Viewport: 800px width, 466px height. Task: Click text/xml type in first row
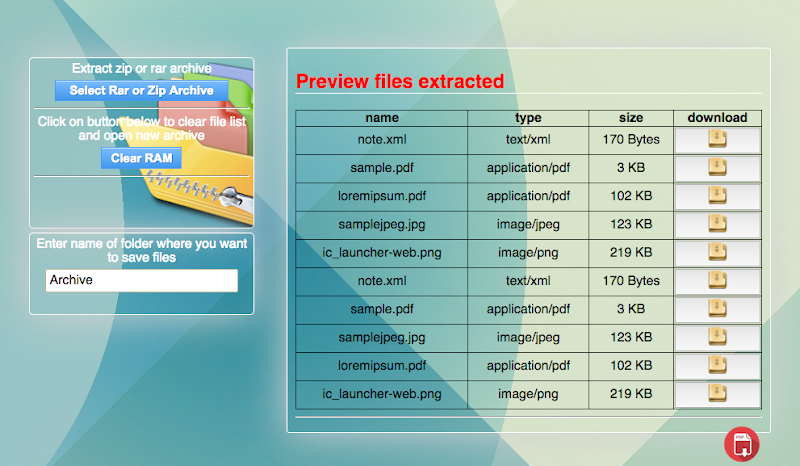[x=528, y=139]
